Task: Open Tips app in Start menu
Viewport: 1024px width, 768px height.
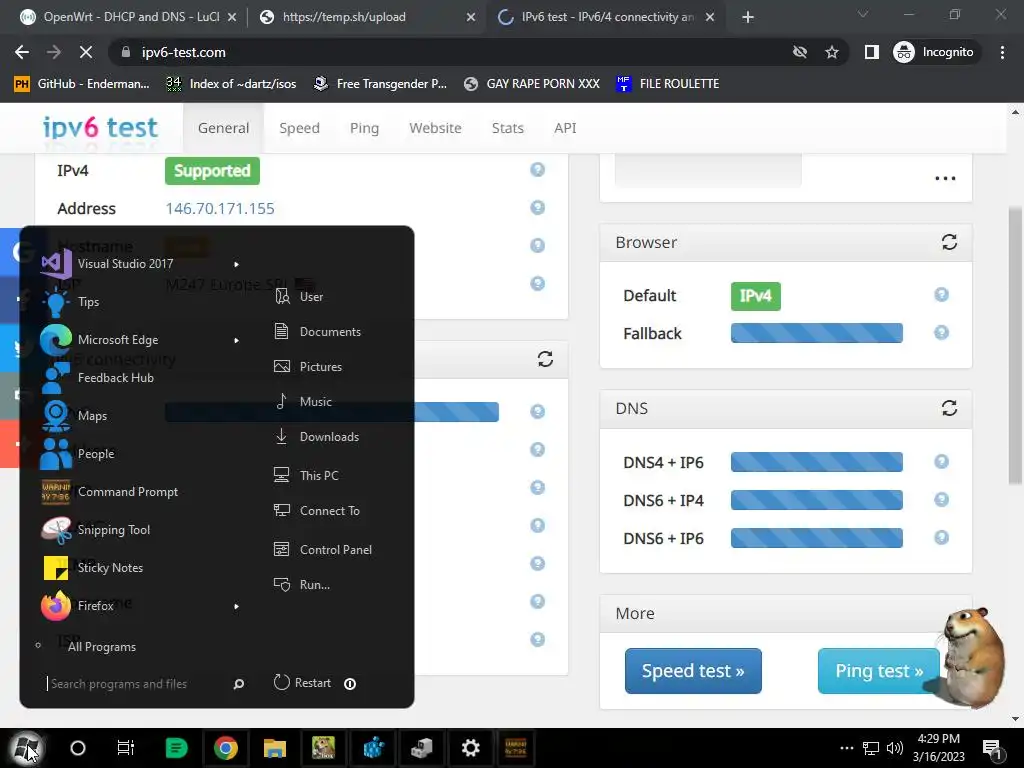Action: [88, 302]
